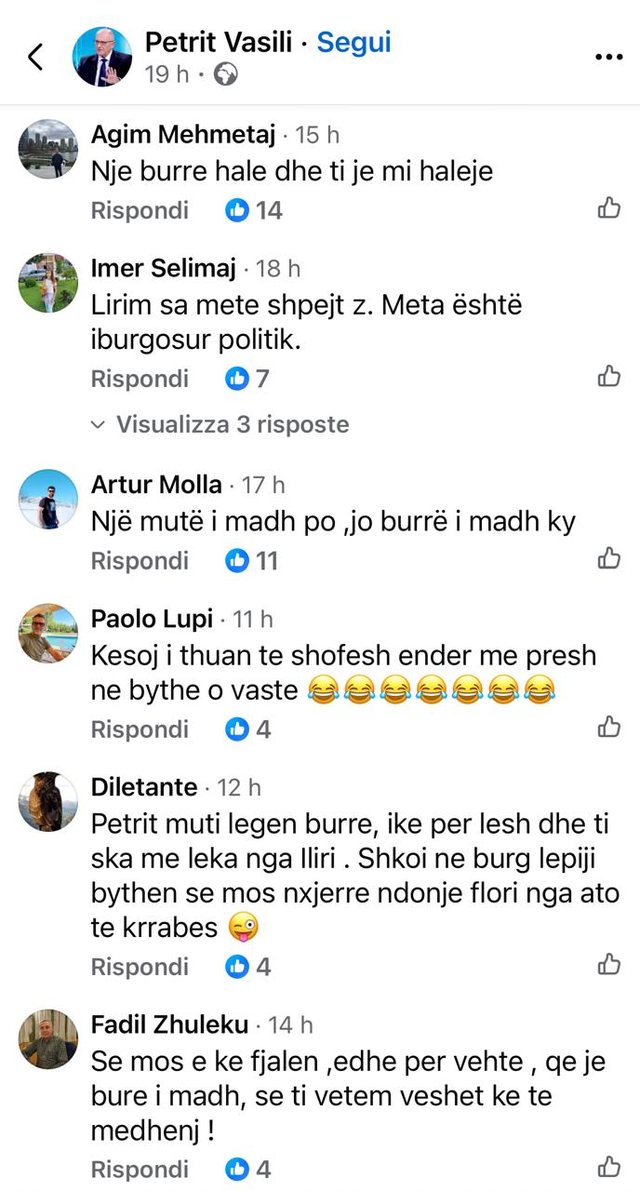Reply to Diletante's comment via Rispondi
The image size is (640, 1191).
click(139, 967)
